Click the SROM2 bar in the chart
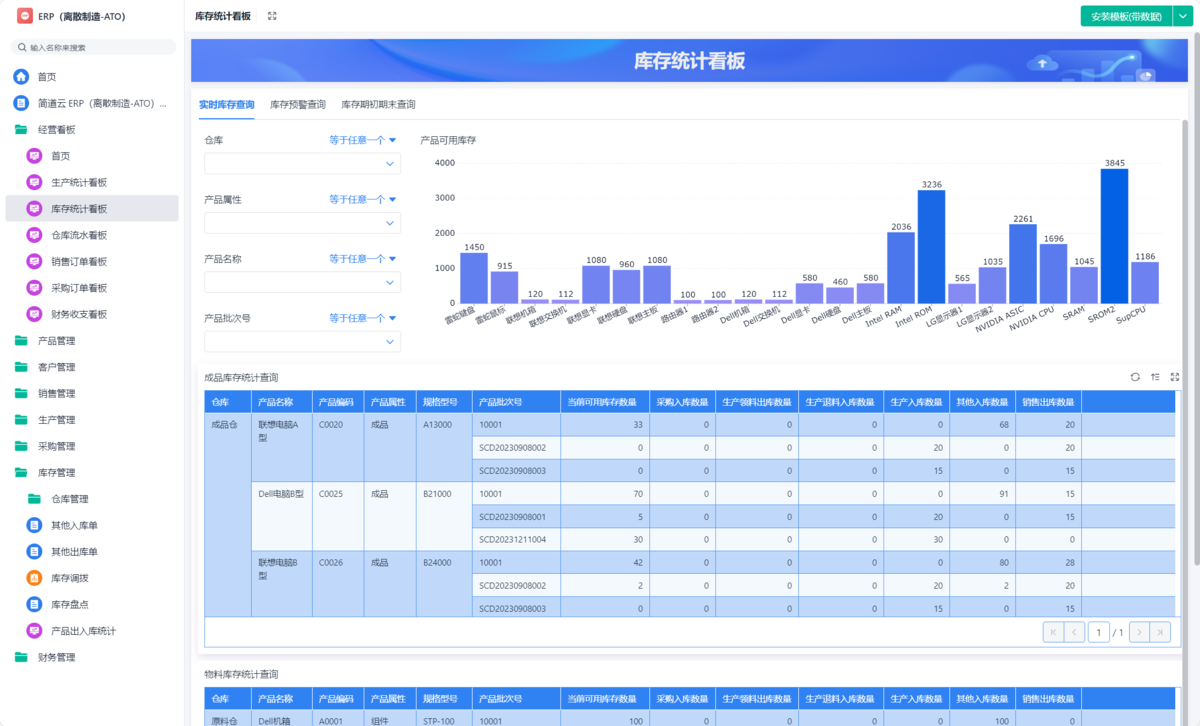1200x726 pixels. click(x=1114, y=236)
